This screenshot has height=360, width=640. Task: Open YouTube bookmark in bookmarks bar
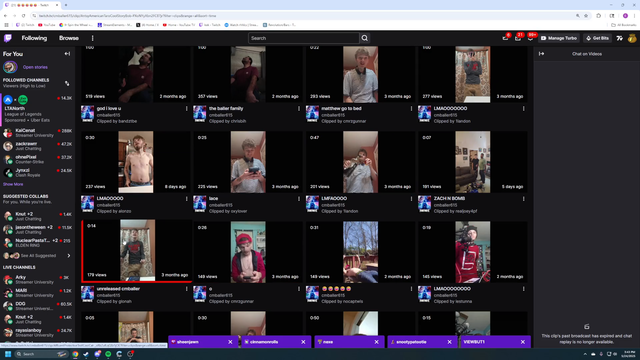47,25
